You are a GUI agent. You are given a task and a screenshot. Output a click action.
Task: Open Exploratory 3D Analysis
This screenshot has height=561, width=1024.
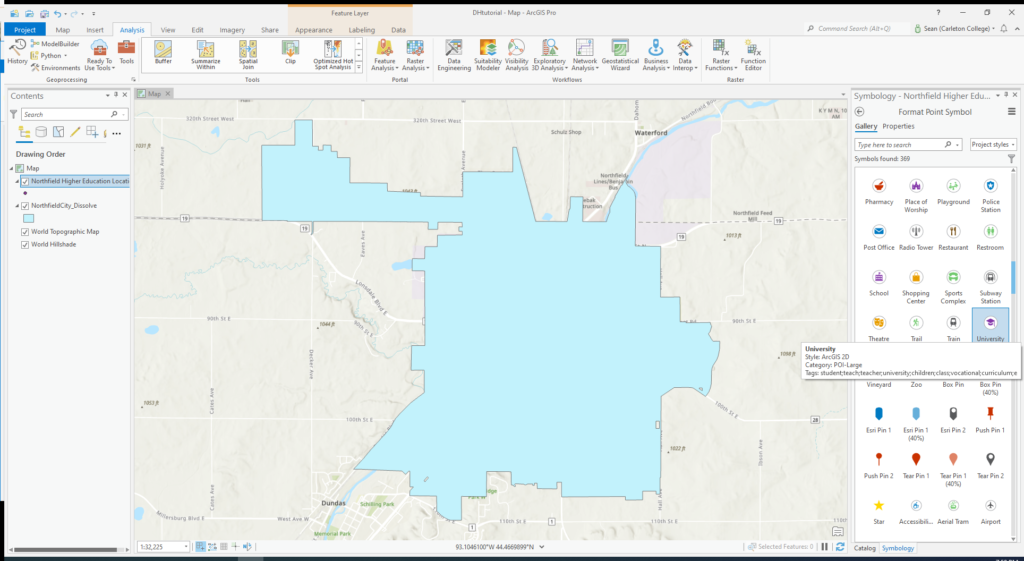549,55
